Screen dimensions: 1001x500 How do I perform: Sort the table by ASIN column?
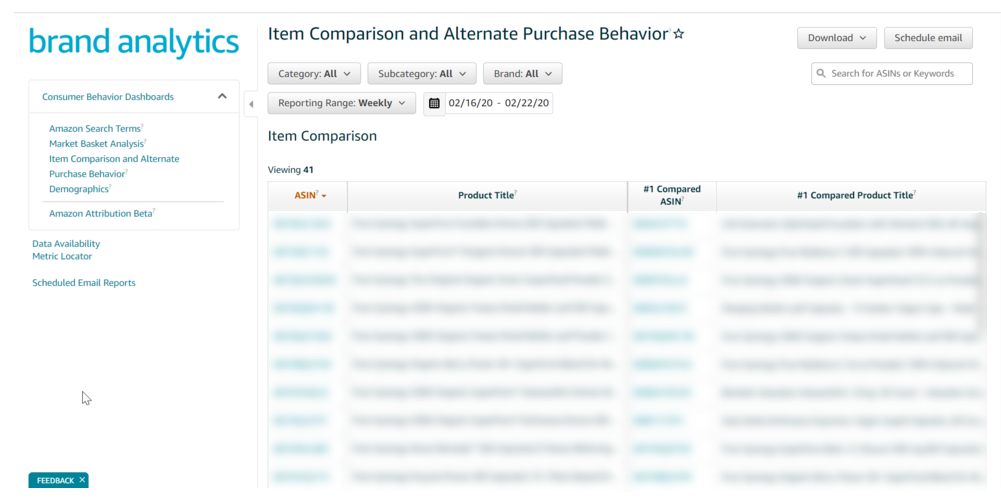[308, 196]
